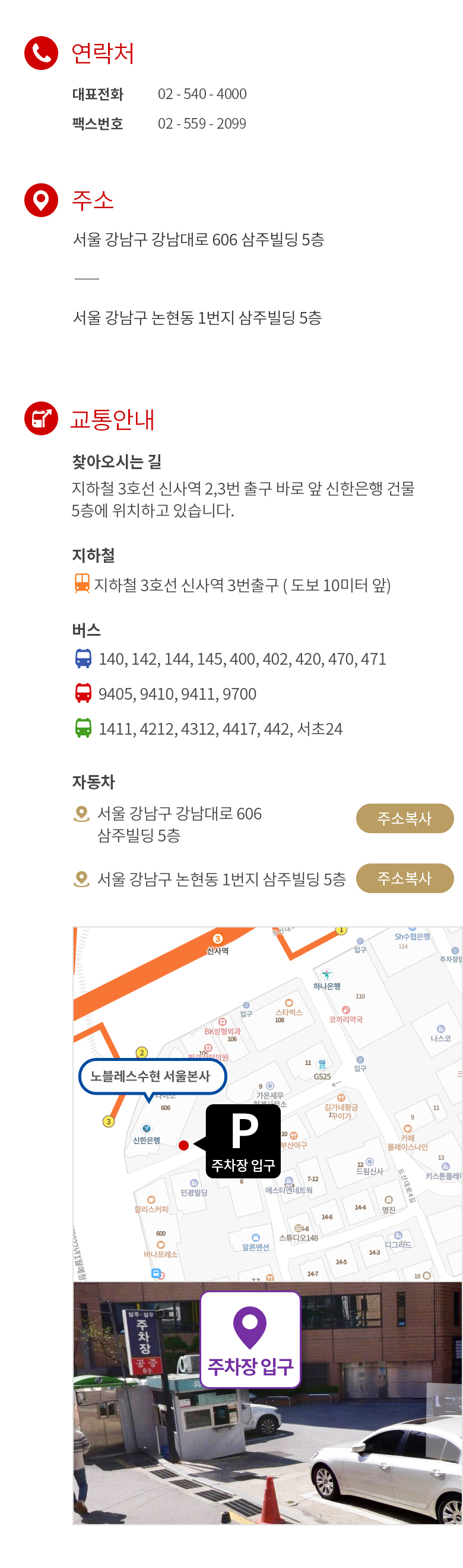Click the red phone icon beside 연락처
The width and height of the screenshot is (463, 1568).
click(41, 53)
